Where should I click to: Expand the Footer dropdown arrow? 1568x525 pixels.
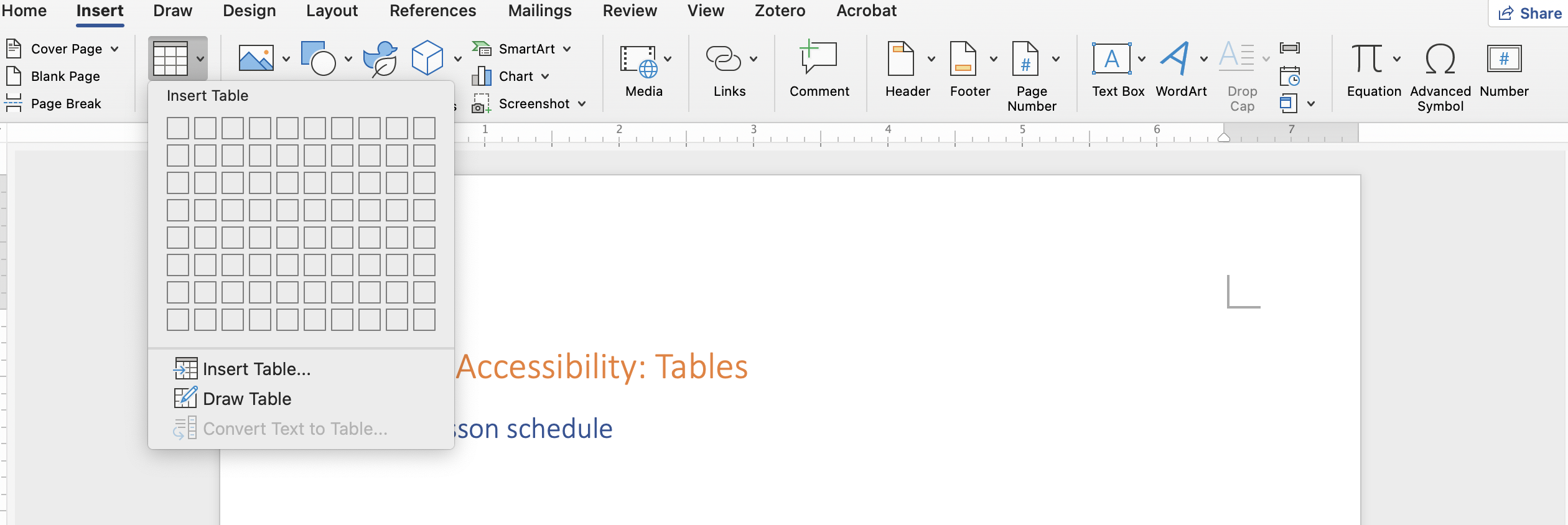(x=994, y=58)
